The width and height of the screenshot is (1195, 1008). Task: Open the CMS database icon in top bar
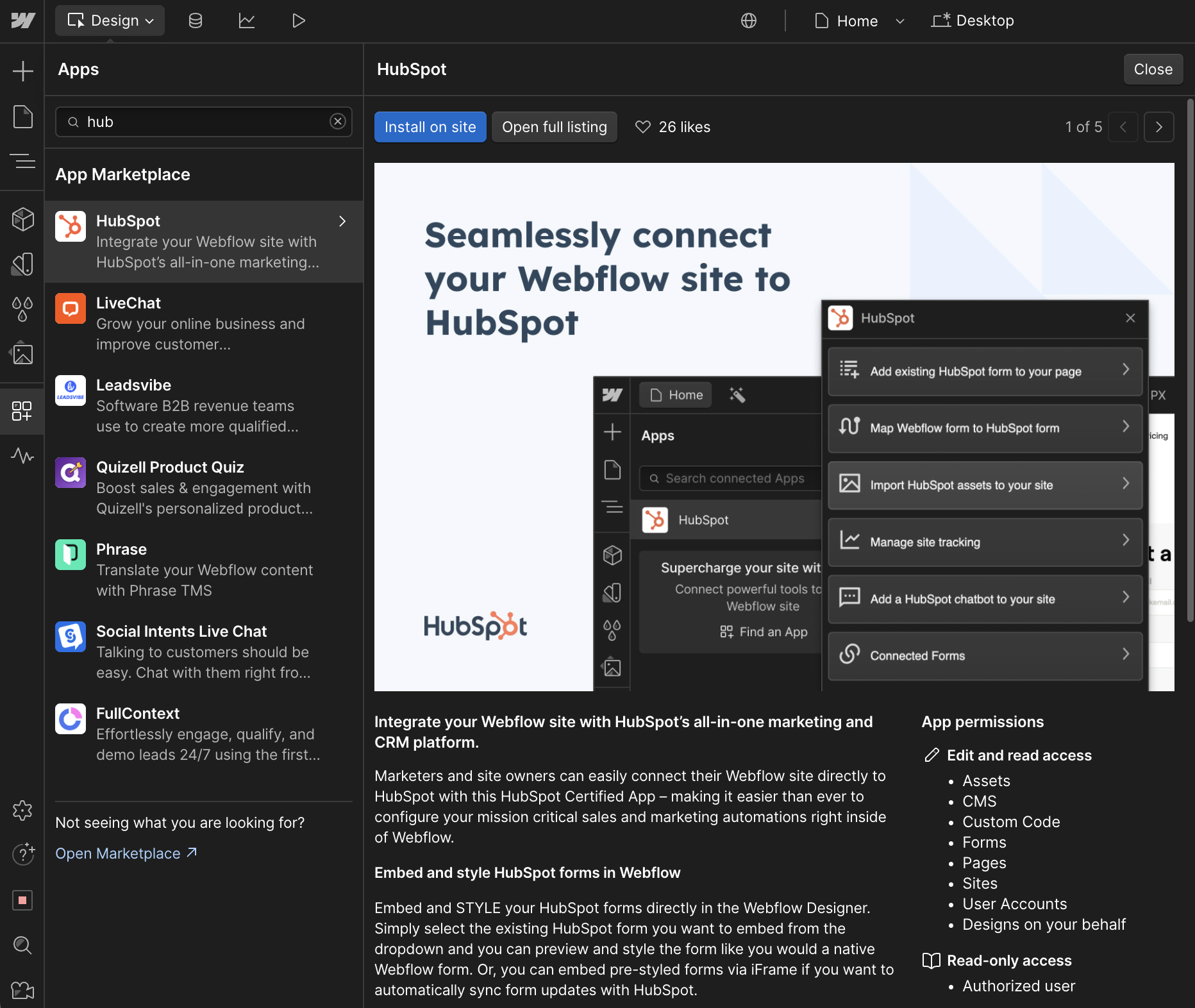196,21
